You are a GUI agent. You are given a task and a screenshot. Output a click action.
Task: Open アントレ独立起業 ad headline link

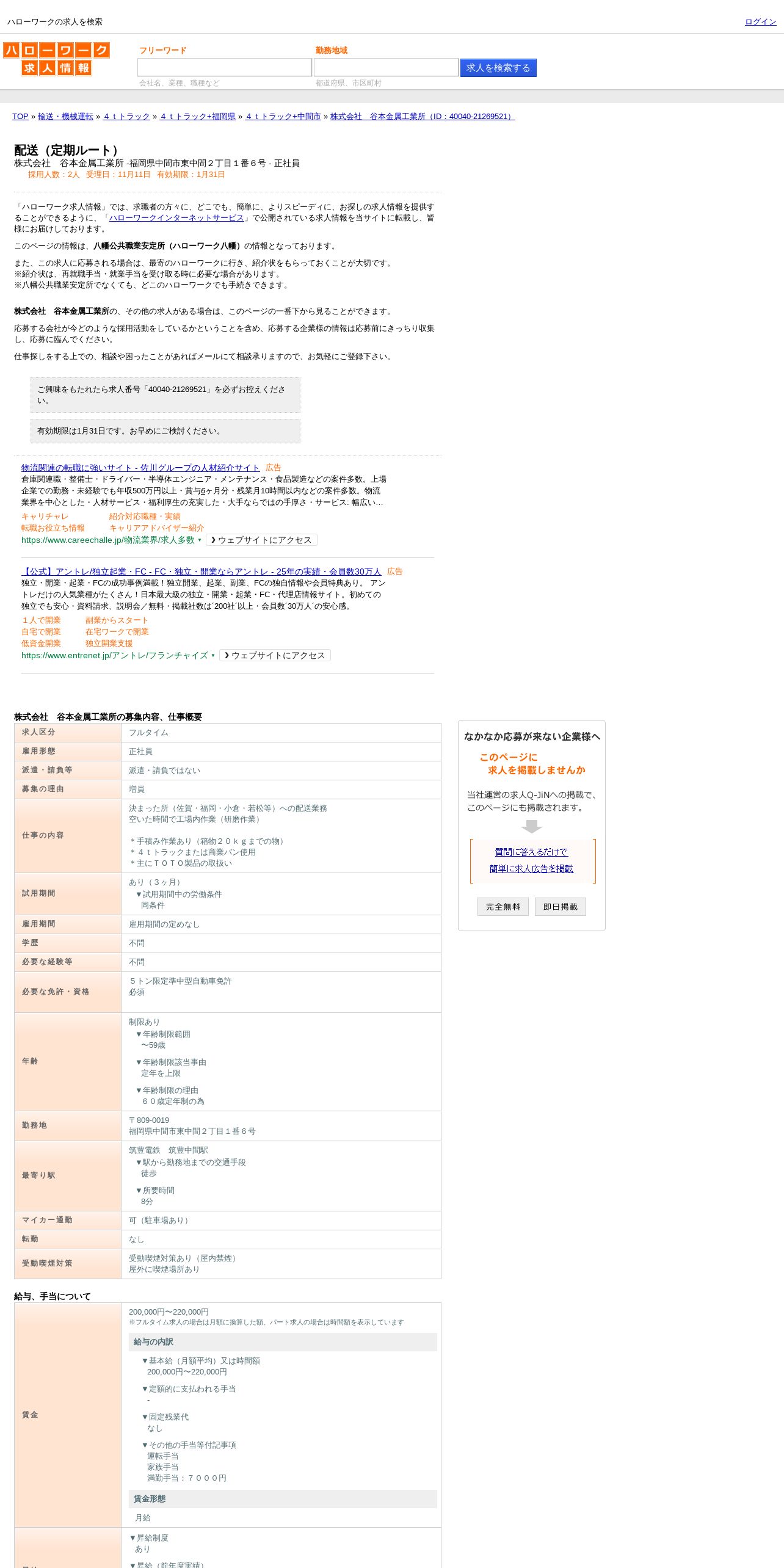point(201,572)
